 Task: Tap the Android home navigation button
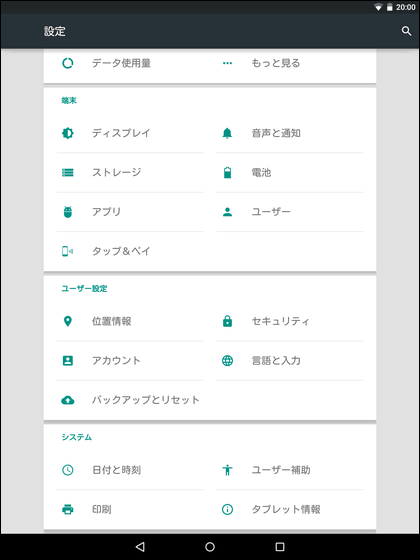210,546
